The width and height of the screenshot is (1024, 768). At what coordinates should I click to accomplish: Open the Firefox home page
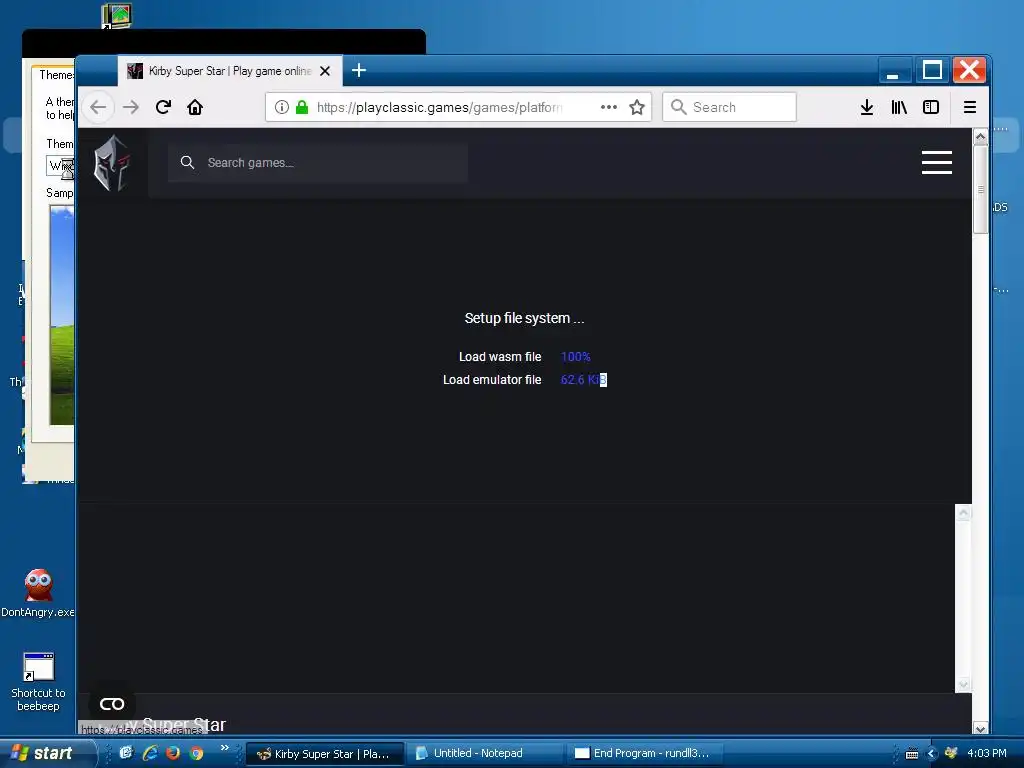pos(195,107)
